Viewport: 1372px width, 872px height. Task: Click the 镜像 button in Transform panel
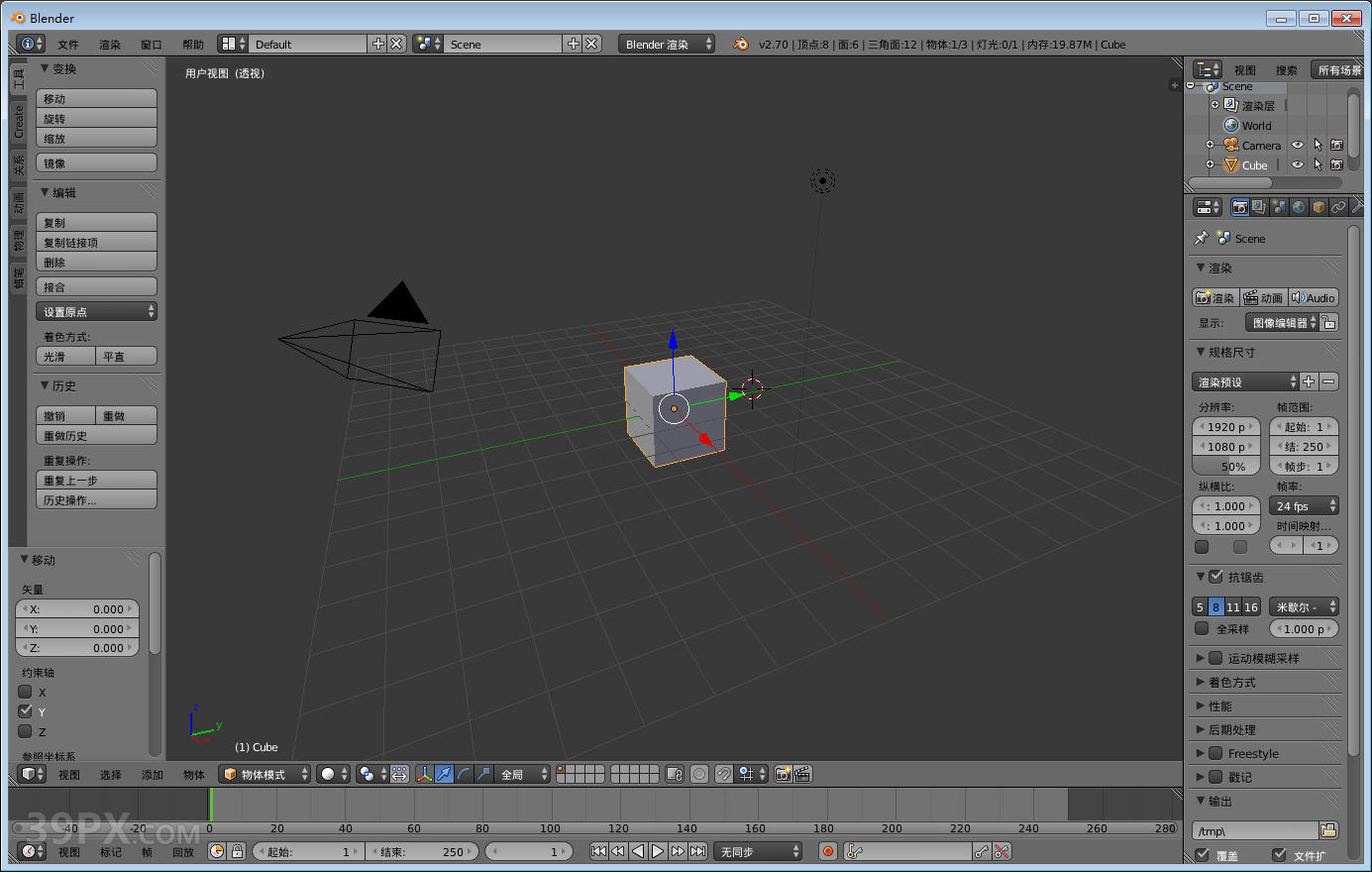point(96,162)
